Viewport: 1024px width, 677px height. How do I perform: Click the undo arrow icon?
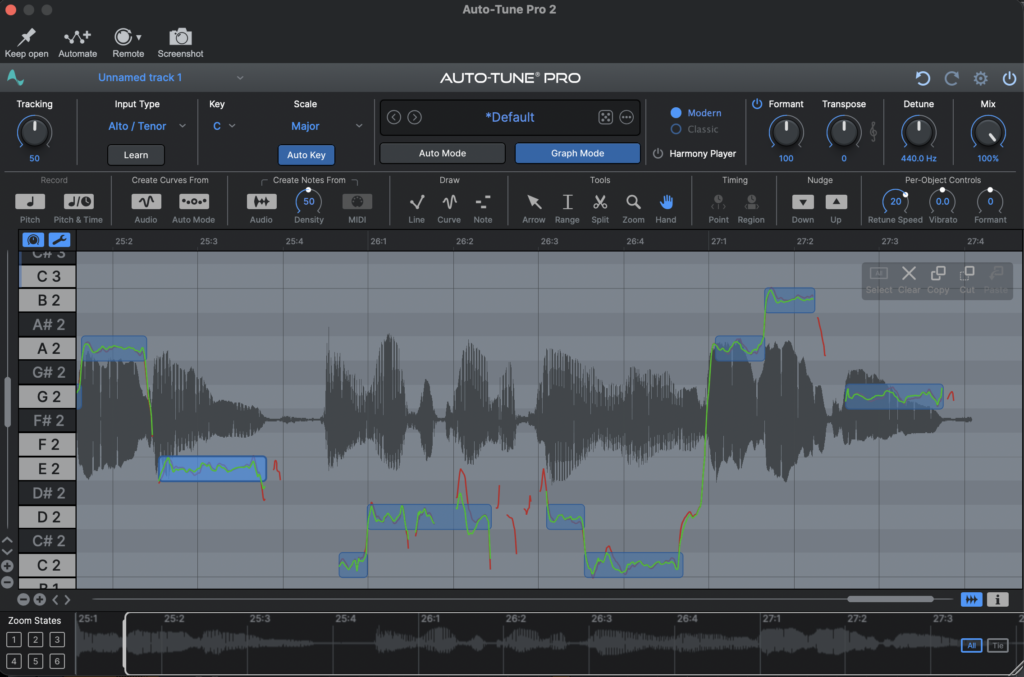click(922, 78)
